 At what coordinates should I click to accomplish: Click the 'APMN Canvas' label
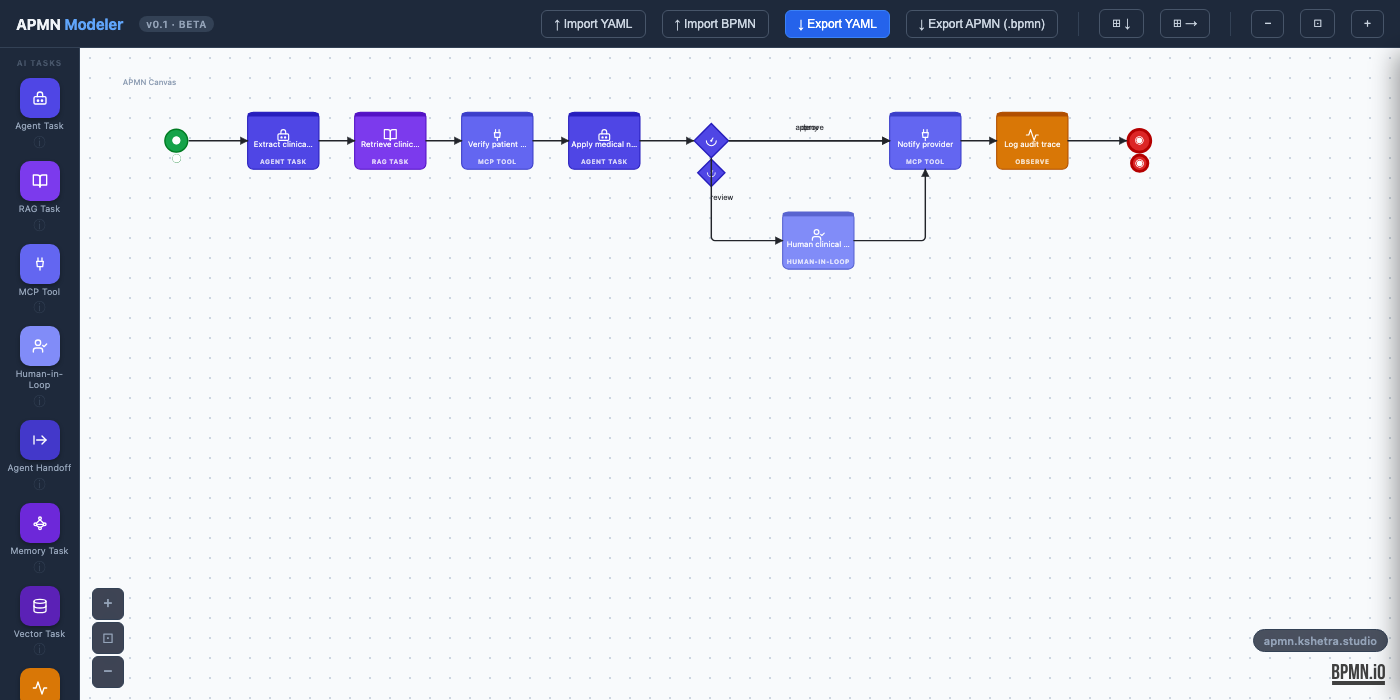[149, 82]
